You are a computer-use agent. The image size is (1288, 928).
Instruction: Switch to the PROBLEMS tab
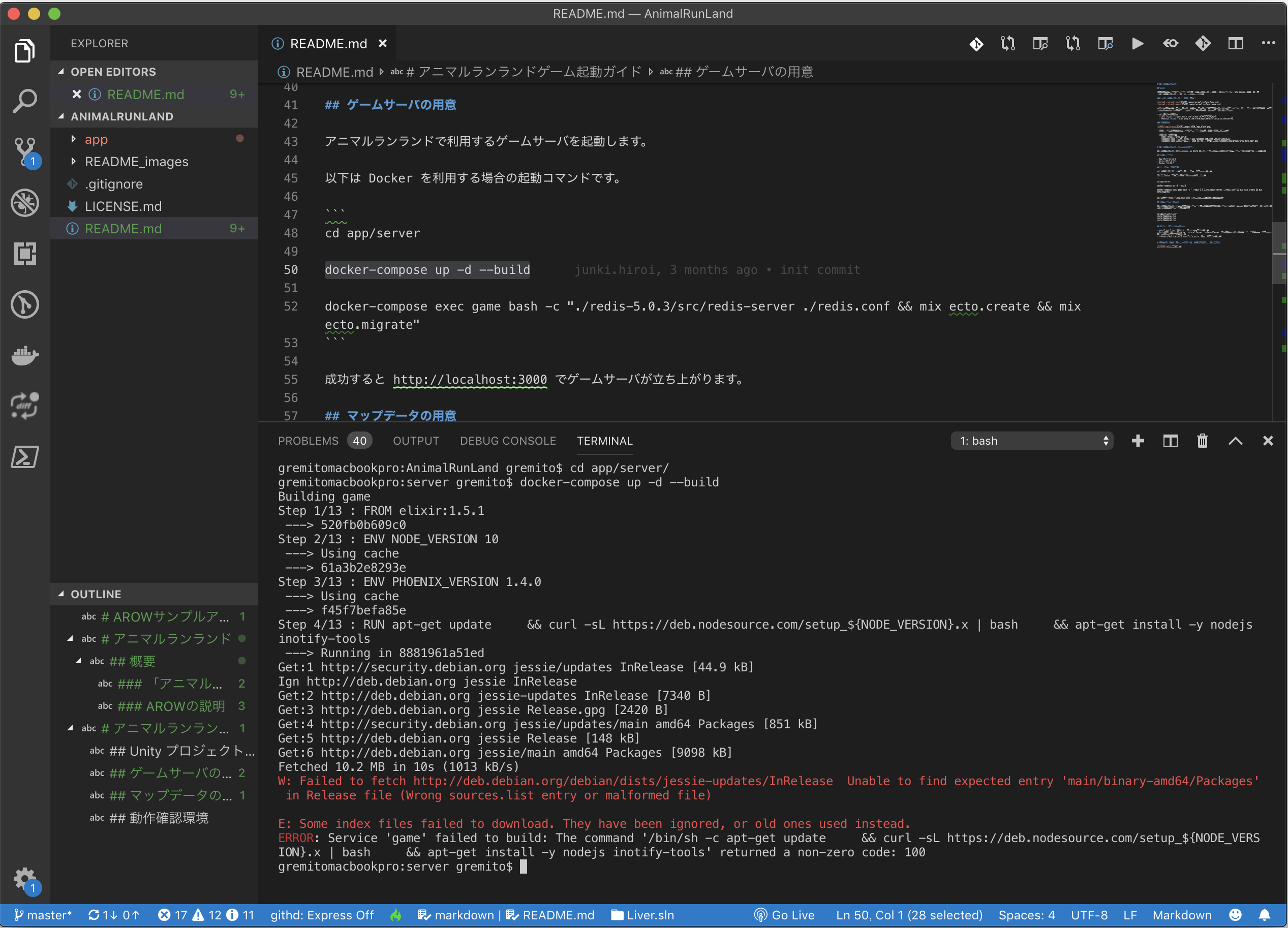pyautogui.click(x=308, y=441)
